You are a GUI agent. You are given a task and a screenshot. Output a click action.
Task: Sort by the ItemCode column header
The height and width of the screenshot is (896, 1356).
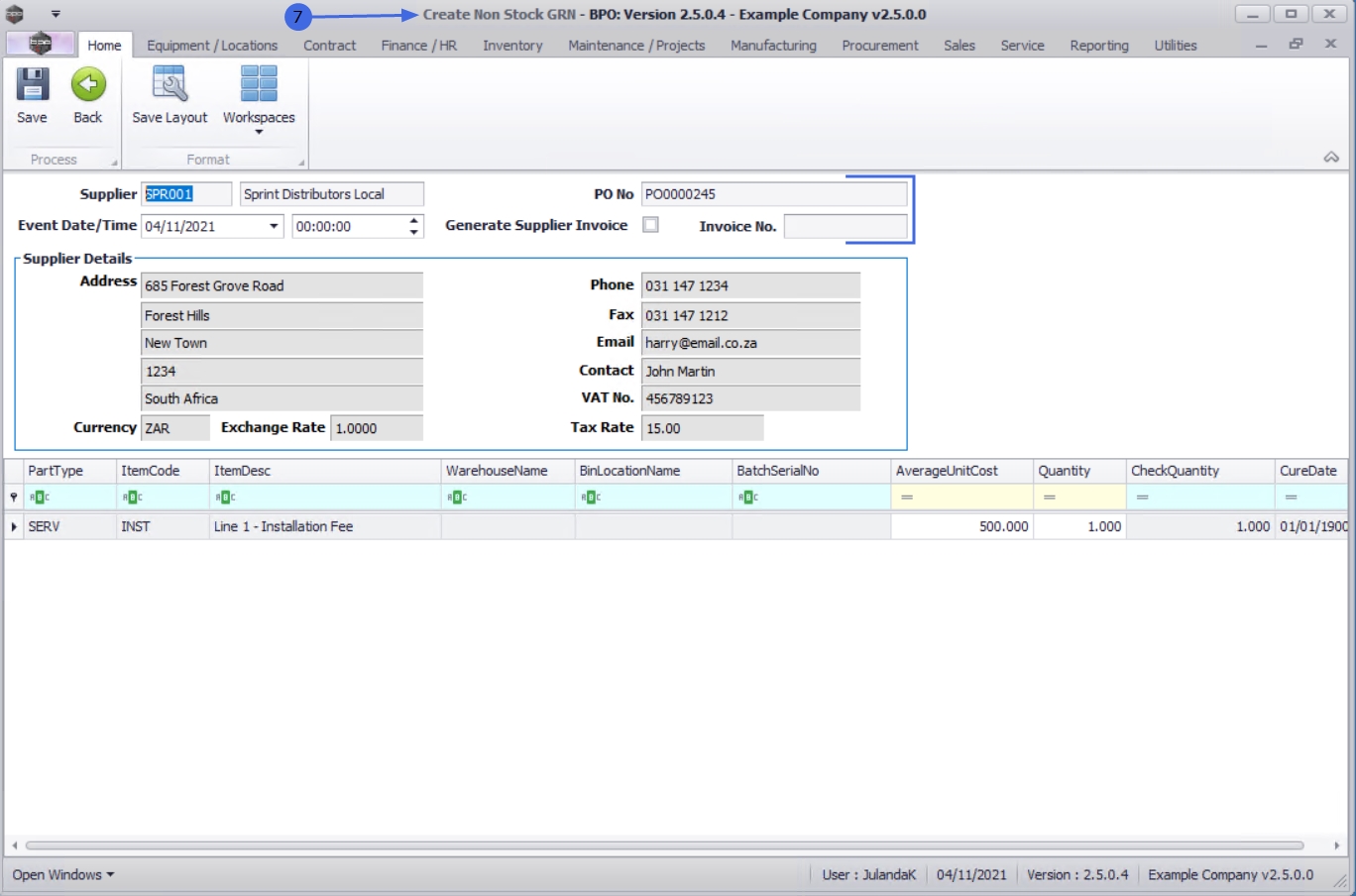[x=163, y=471]
